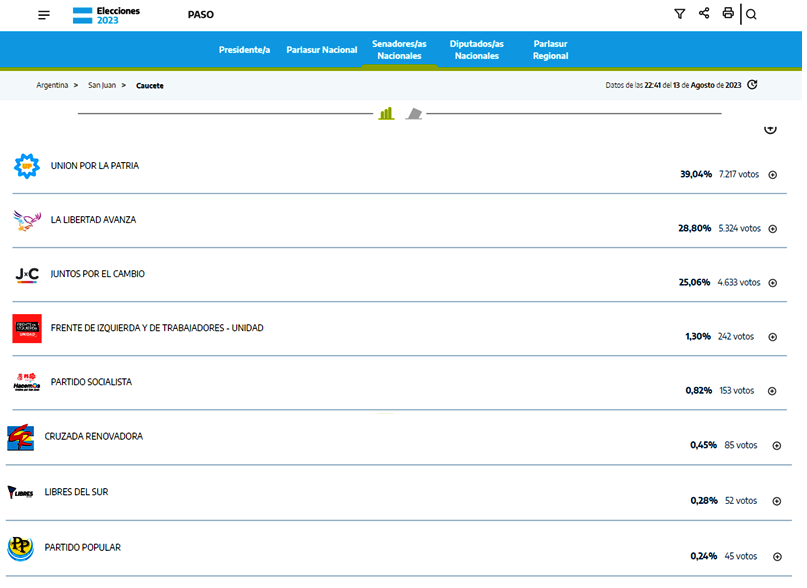Open the search magnifier
Viewport: 807px width, 588px height.
(752, 15)
